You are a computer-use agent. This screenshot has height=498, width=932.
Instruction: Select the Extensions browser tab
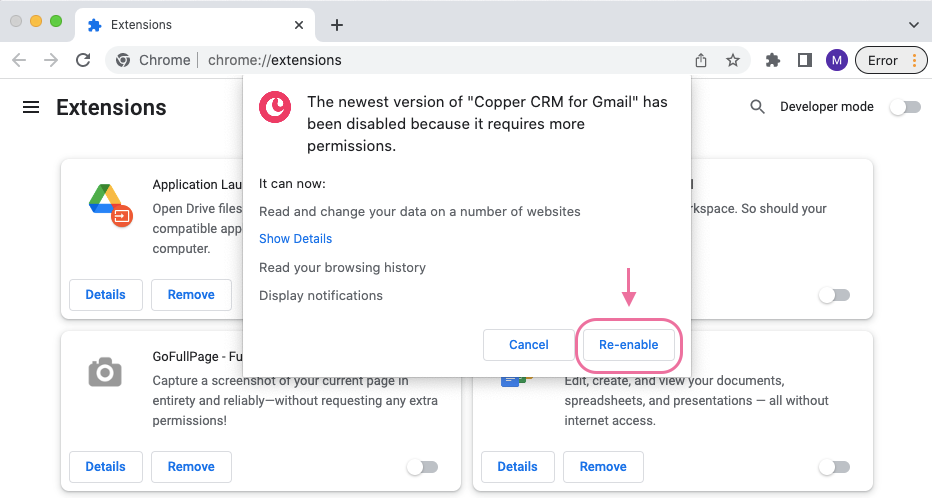pyautogui.click(x=195, y=25)
